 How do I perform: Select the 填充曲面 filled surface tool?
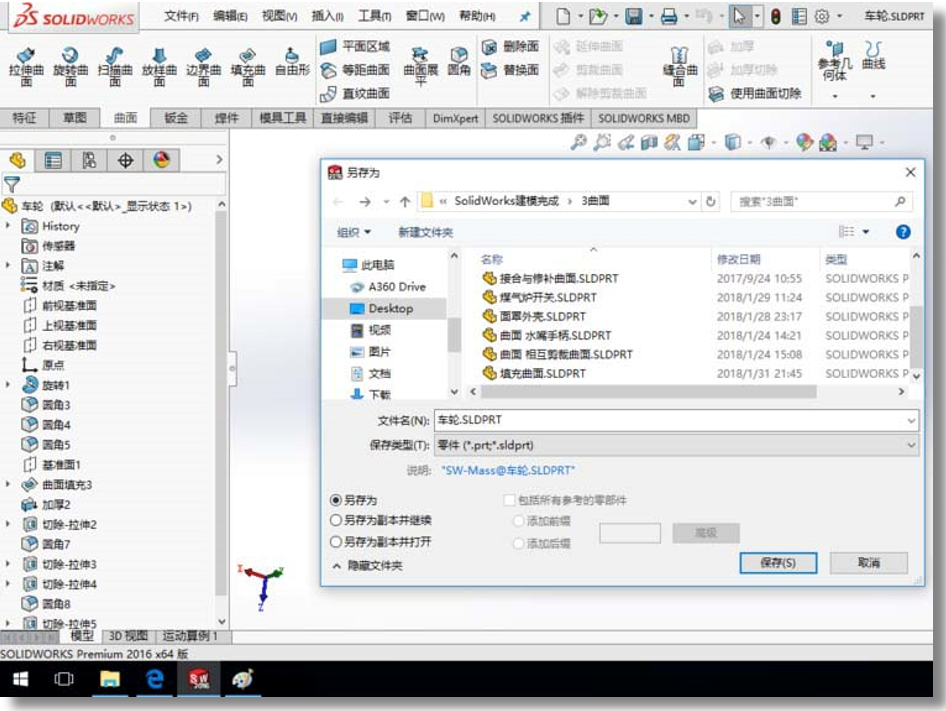click(248, 68)
